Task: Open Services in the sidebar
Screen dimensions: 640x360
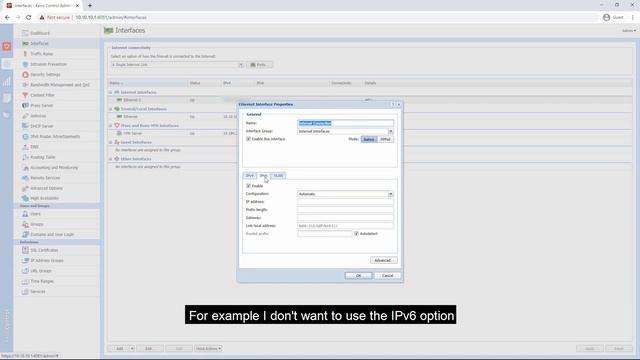Action: pyautogui.click(x=38, y=292)
